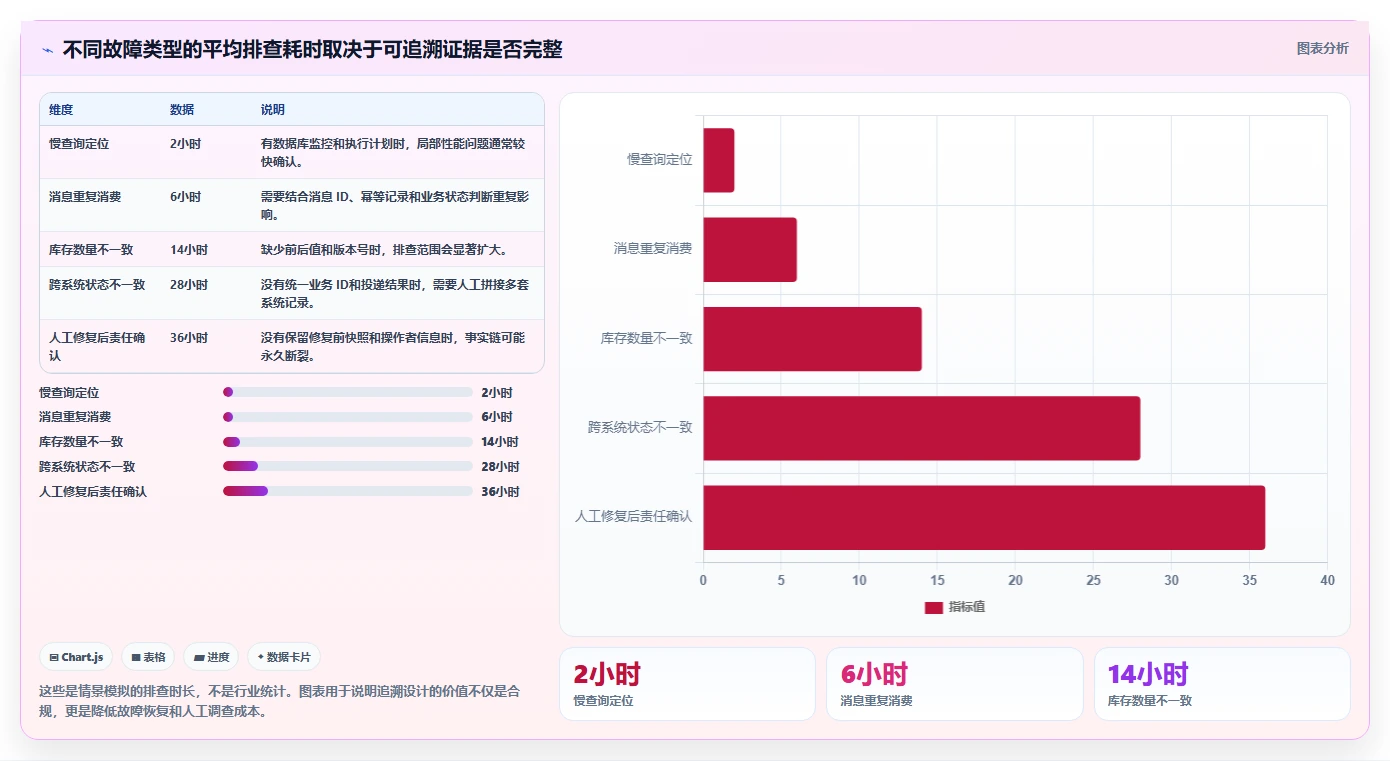The image size is (1390, 761).
Task: Open the 6小时 消息重复消费 data card
Action: 954,684
